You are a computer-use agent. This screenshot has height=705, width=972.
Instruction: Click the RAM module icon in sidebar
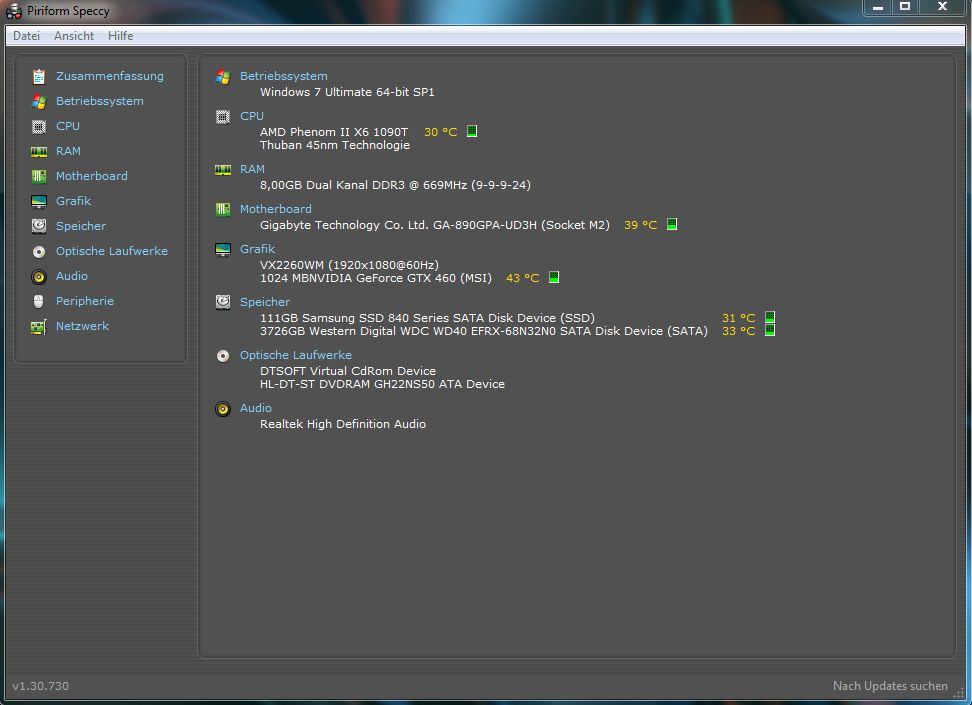coord(38,151)
